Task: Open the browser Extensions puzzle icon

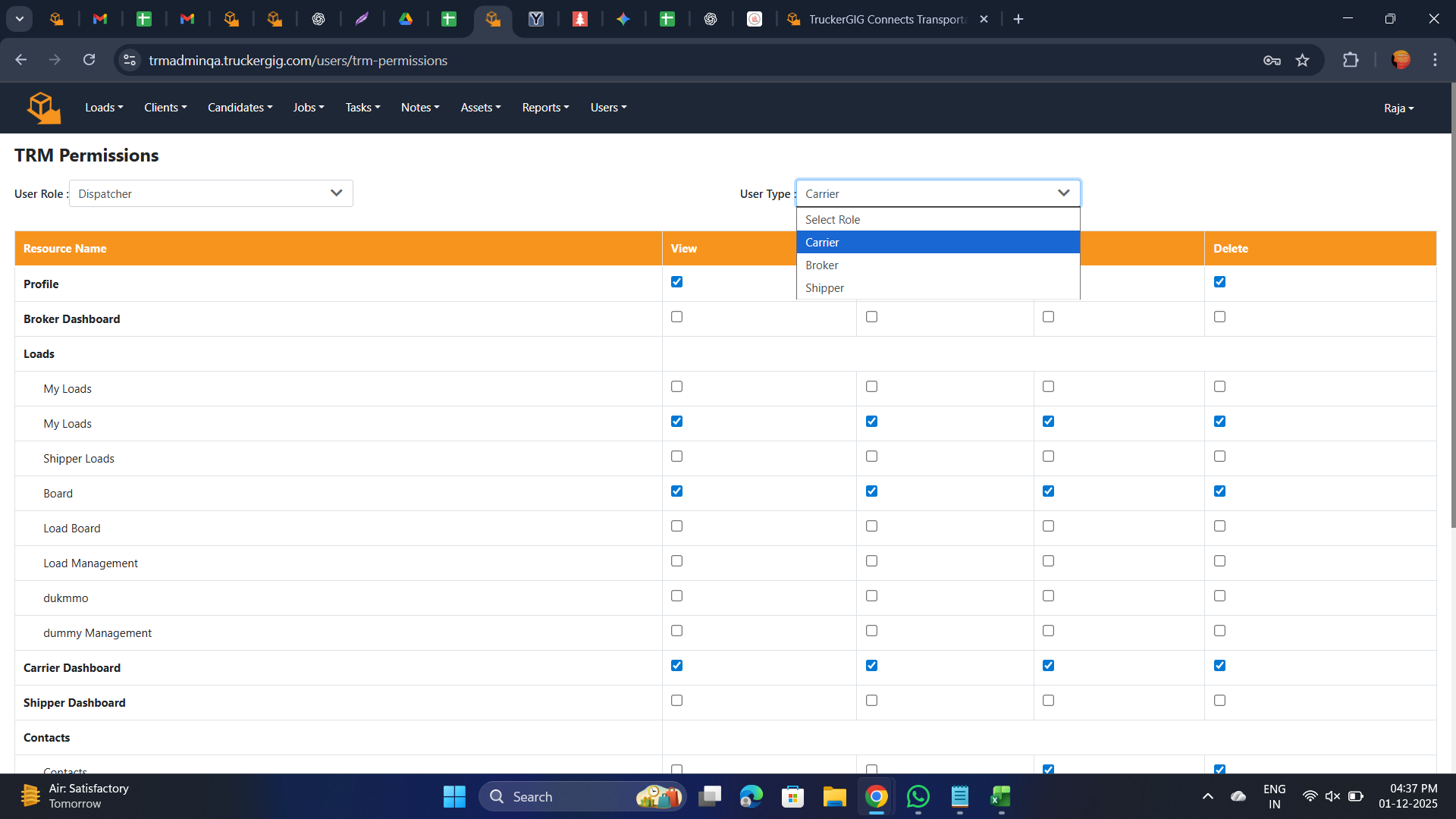Action: pos(1351,61)
